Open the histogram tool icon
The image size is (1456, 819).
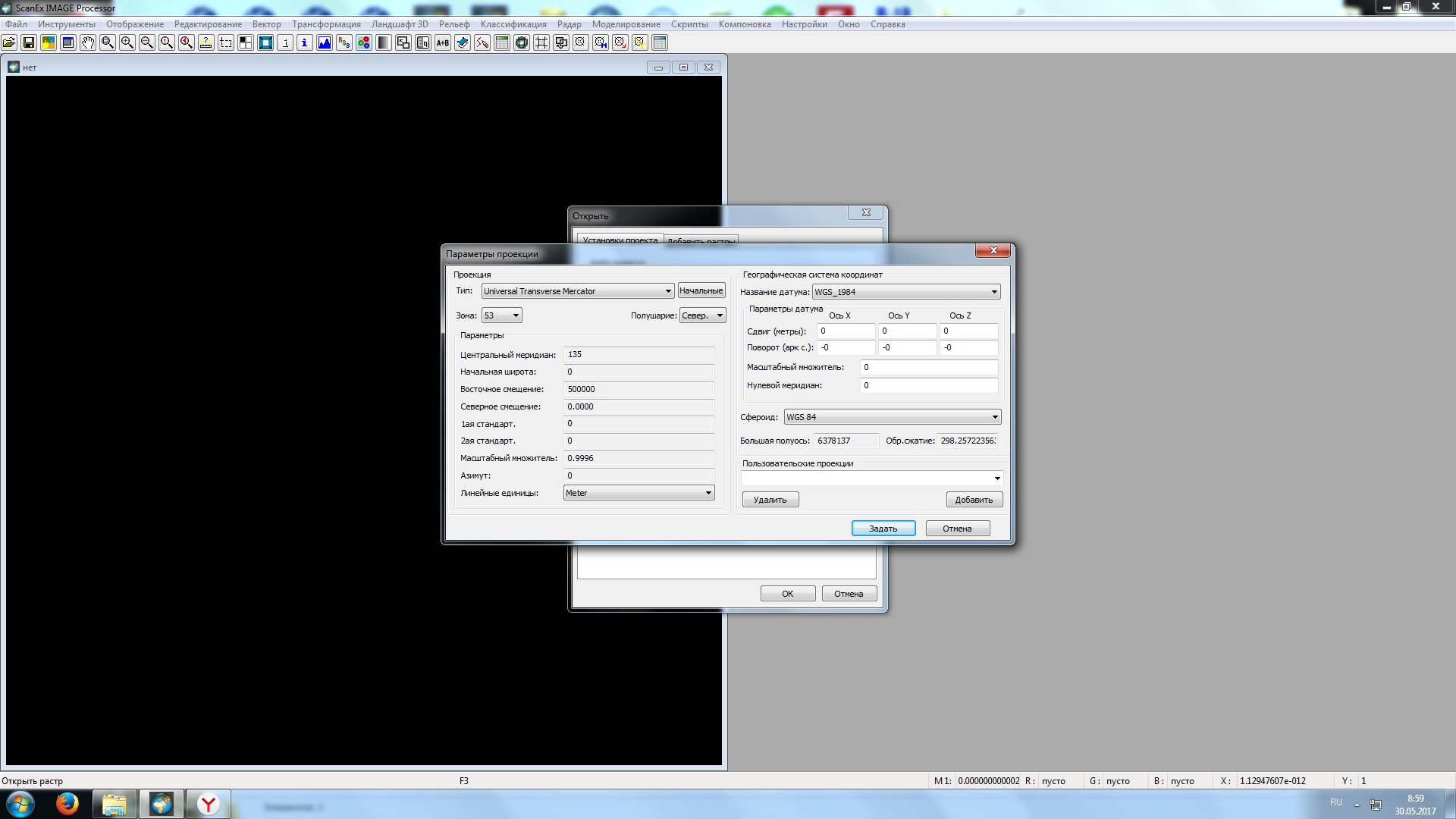point(325,42)
